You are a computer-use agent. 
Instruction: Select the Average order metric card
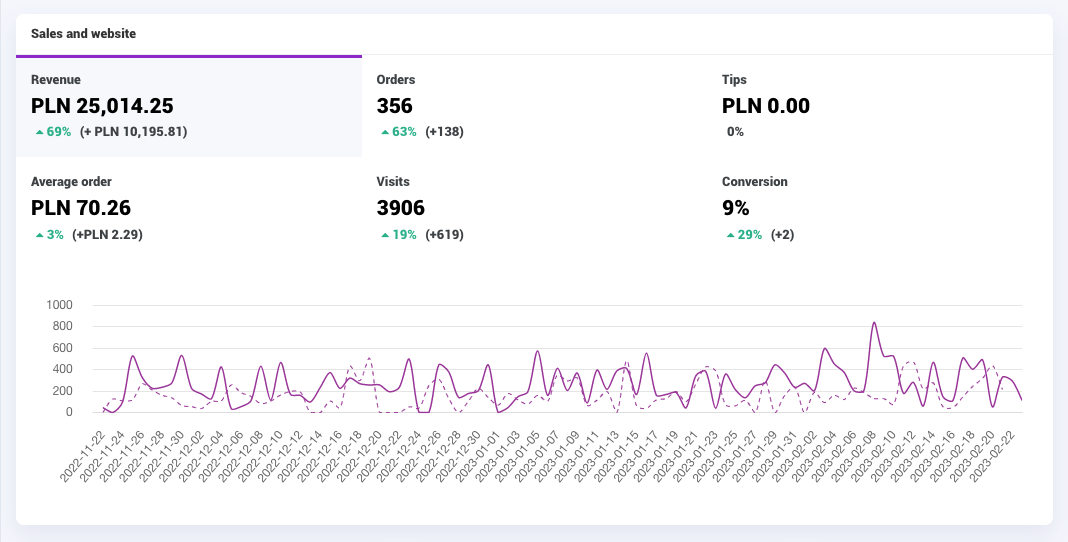coord(189,208)
